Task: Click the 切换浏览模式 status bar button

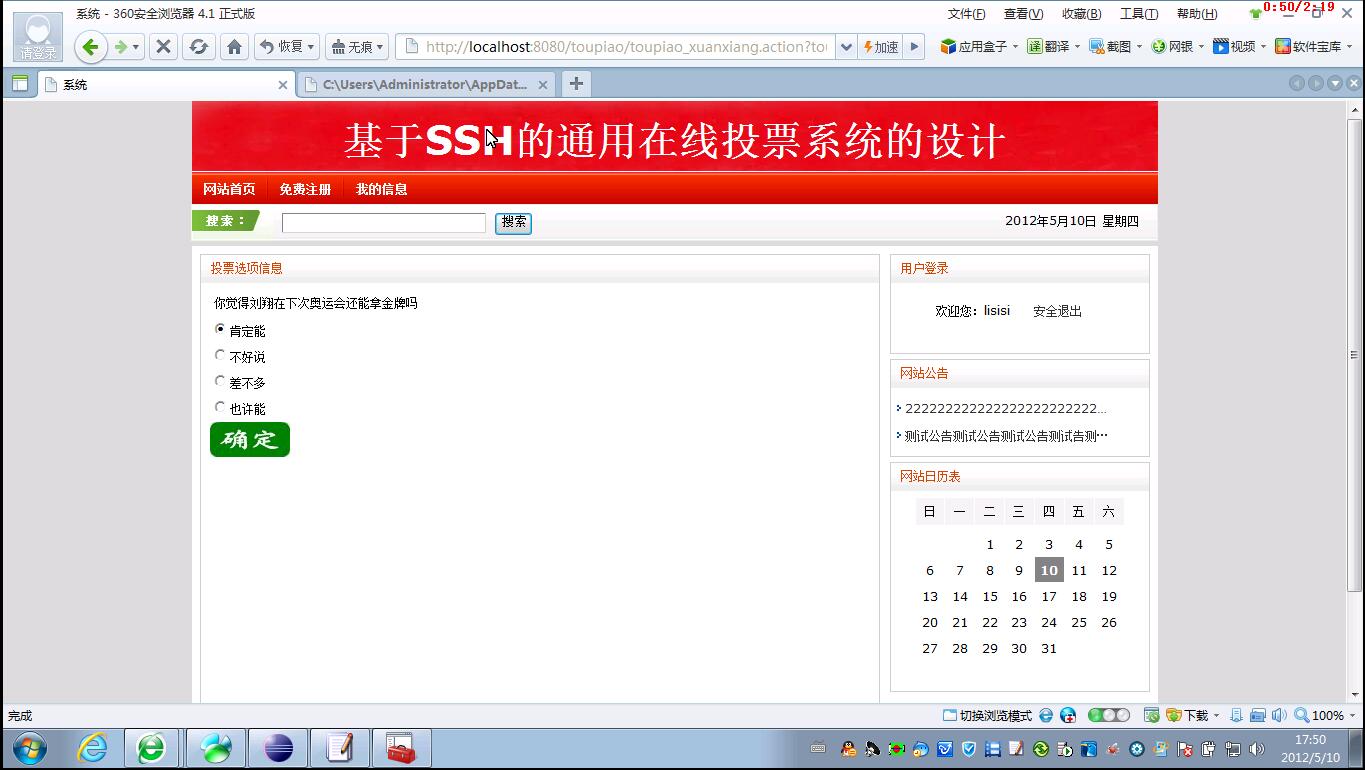Action: pyautogui.click(x=987, y=715)
